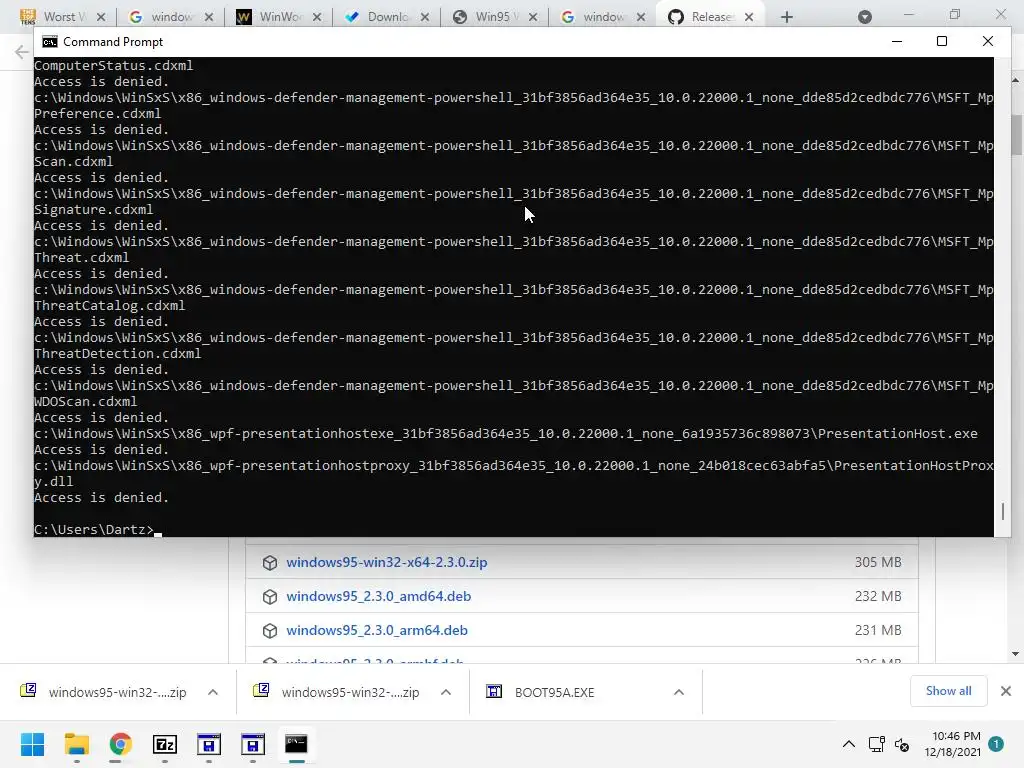This screenshot has width=1024, height=768.
Task: Open Google Chrome from the taskbar
Action: [x=121, y=744]
